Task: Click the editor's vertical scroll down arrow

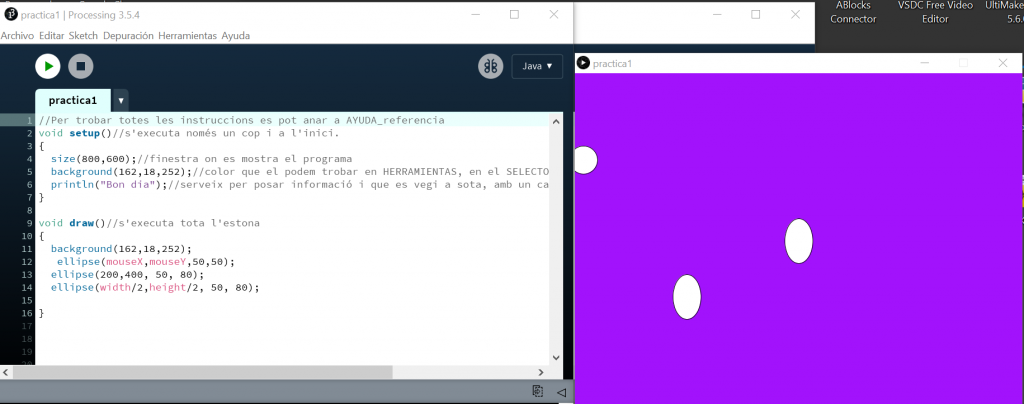Action: [x=556, y=357]
